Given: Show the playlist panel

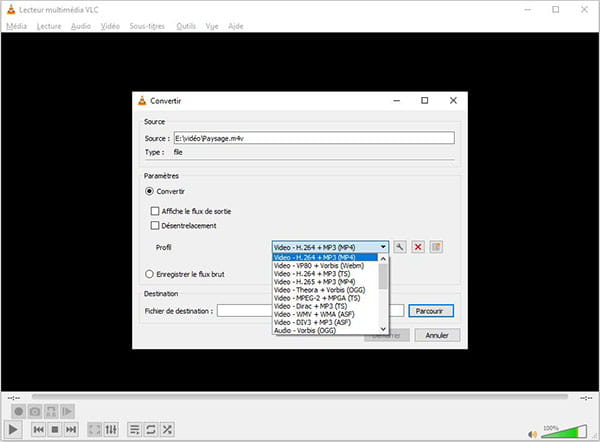Looking at the screenshot, I should click(x=135, y=430).
